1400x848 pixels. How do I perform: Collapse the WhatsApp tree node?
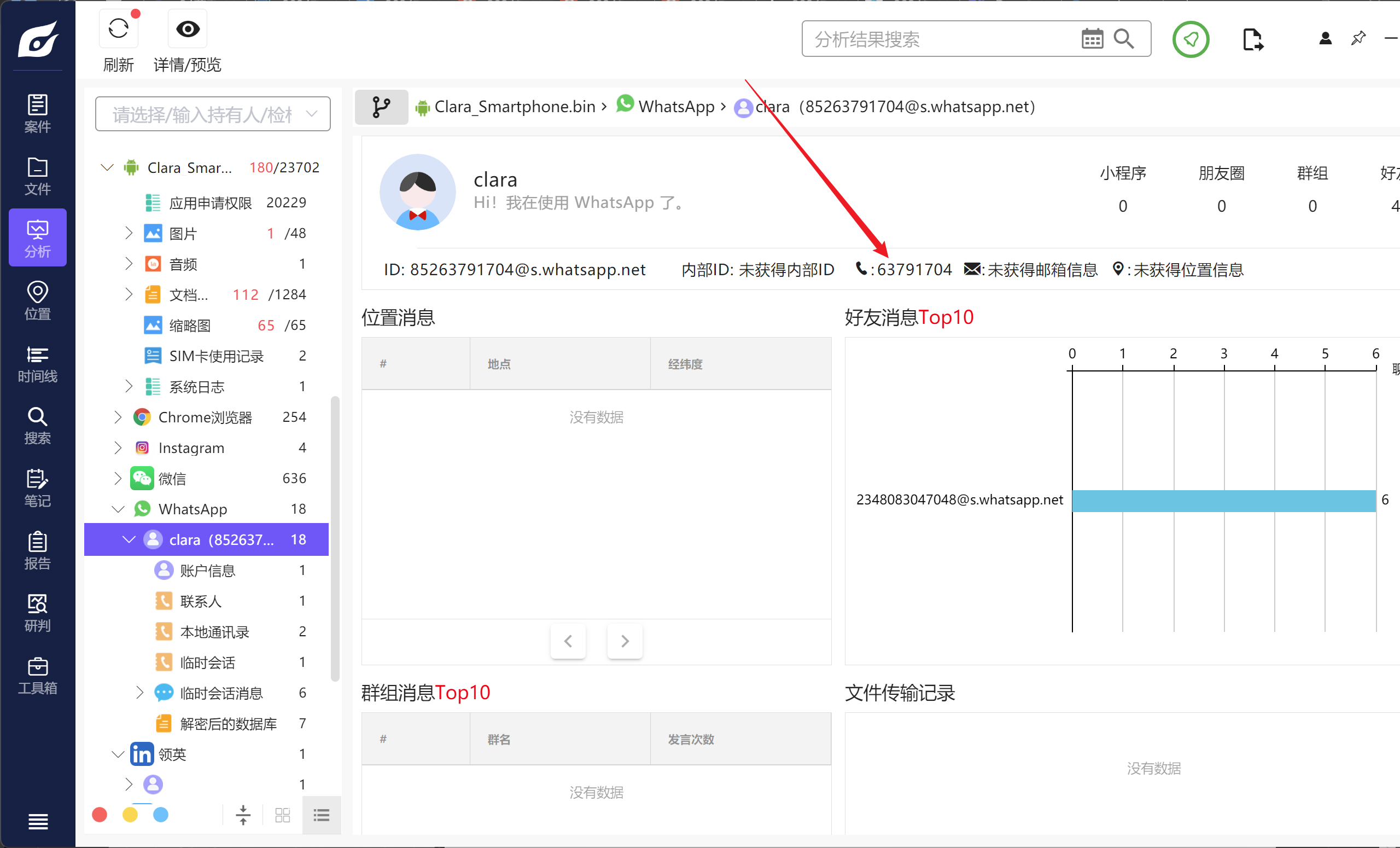[x=118, y=509]
